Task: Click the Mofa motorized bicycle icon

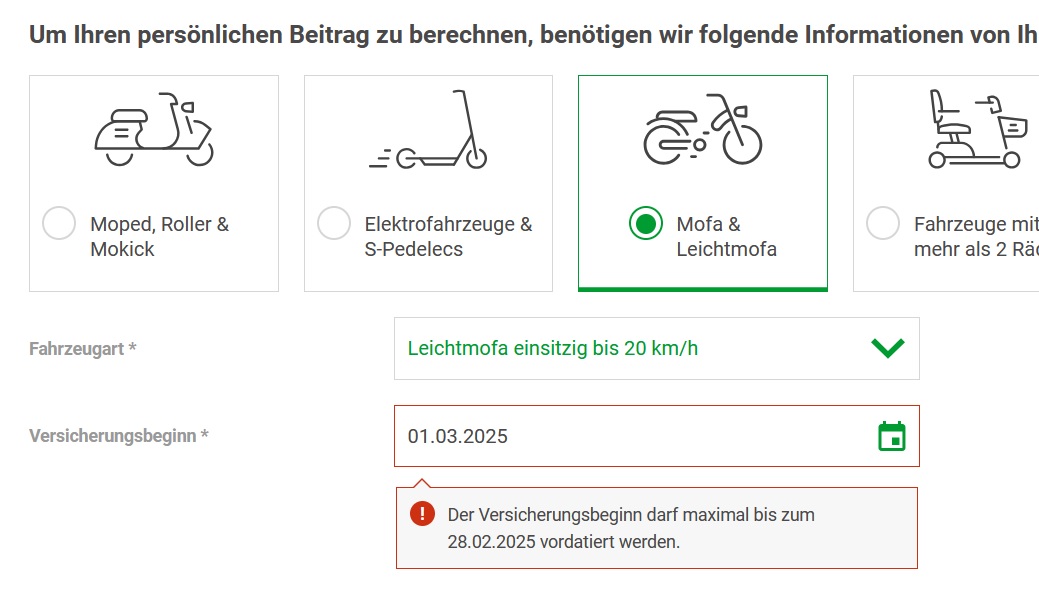Action: click(702, 130)
